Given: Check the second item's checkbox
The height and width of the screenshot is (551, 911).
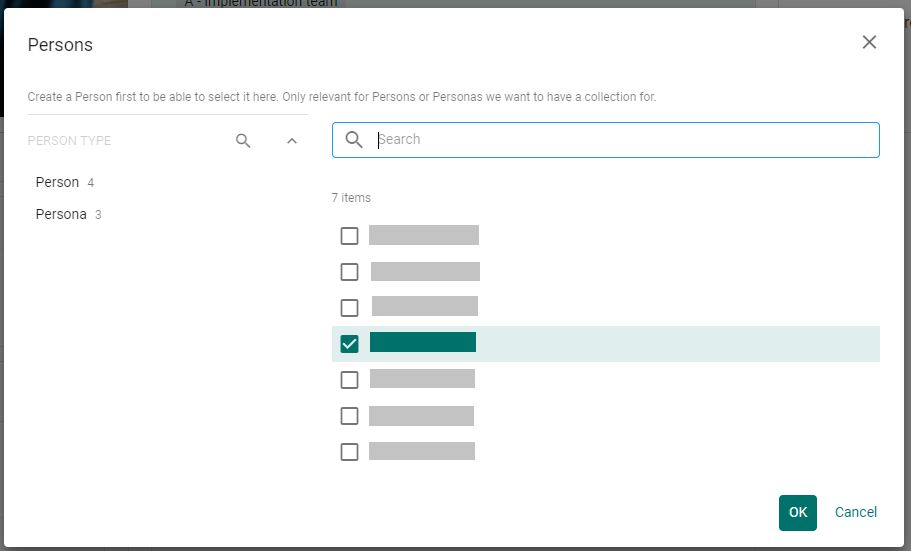Looking at the screenshot, I should 349,272.
